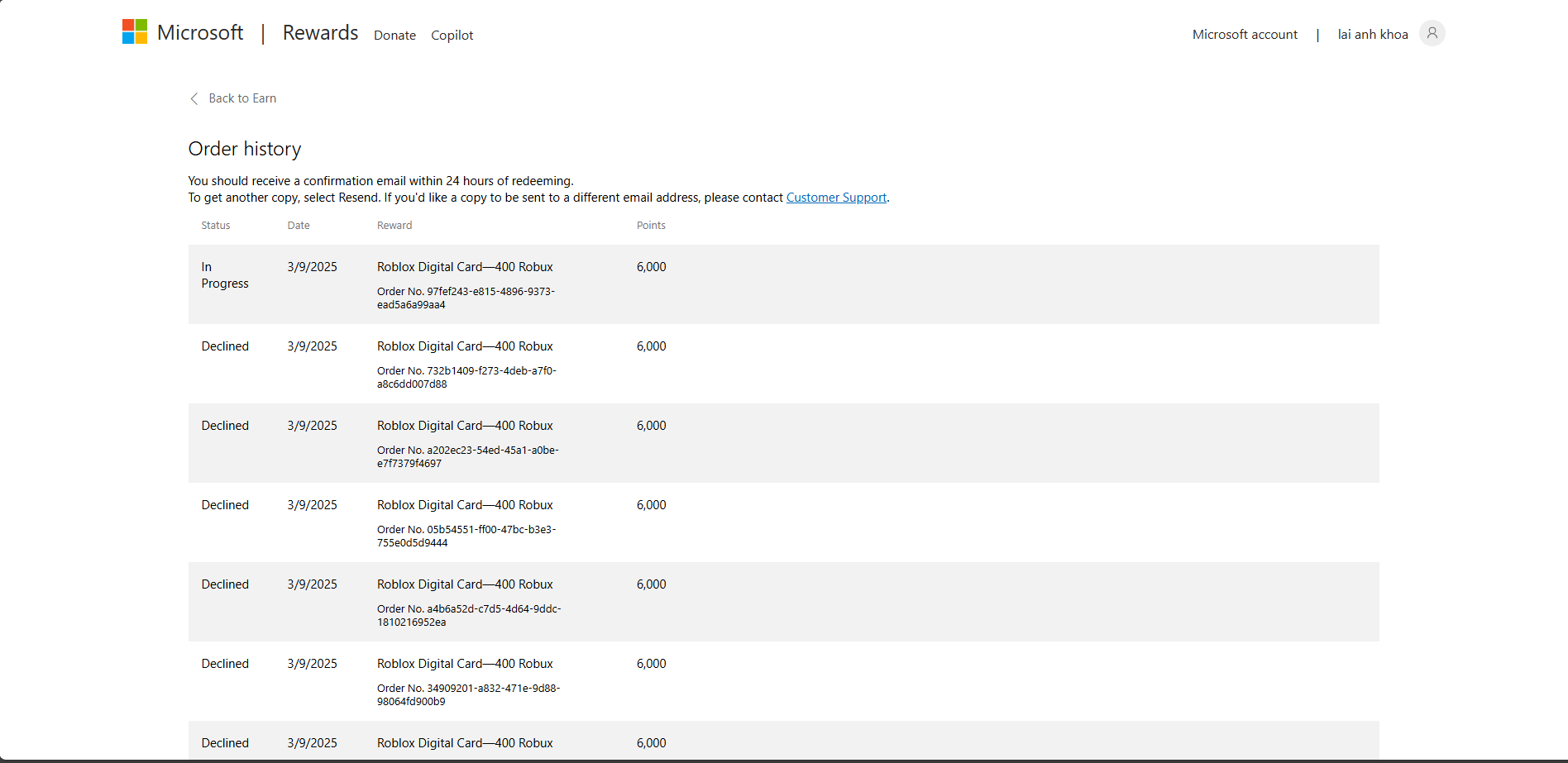Screen dimensions: 1568x763
Task: Open the Donate page
Action: tap(394, 36)
